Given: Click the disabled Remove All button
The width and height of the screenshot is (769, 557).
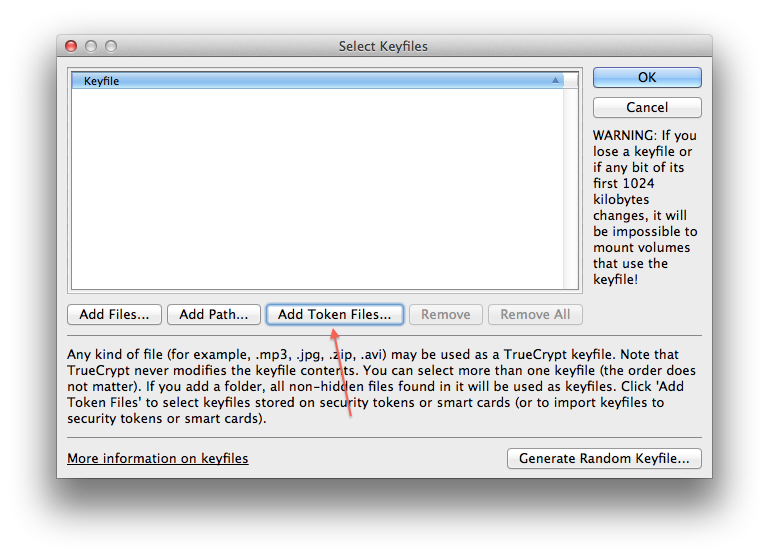Looking at the screenshot, I should point(535,314).
